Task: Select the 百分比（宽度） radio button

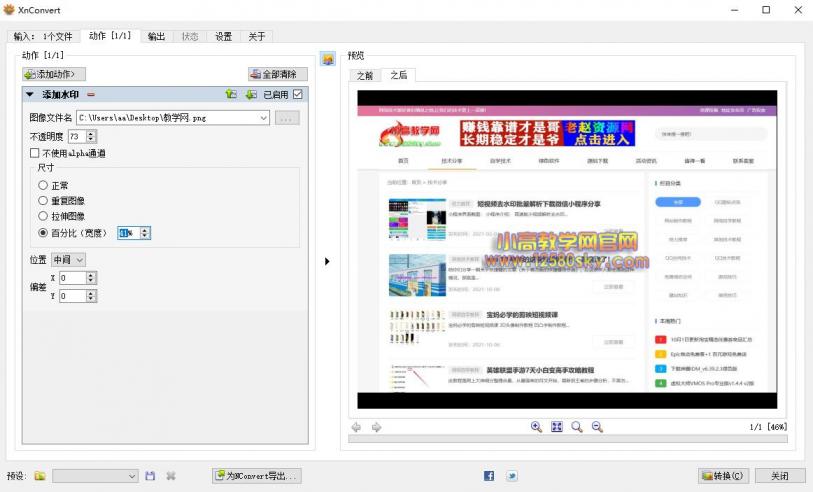Action: [43, 233]
